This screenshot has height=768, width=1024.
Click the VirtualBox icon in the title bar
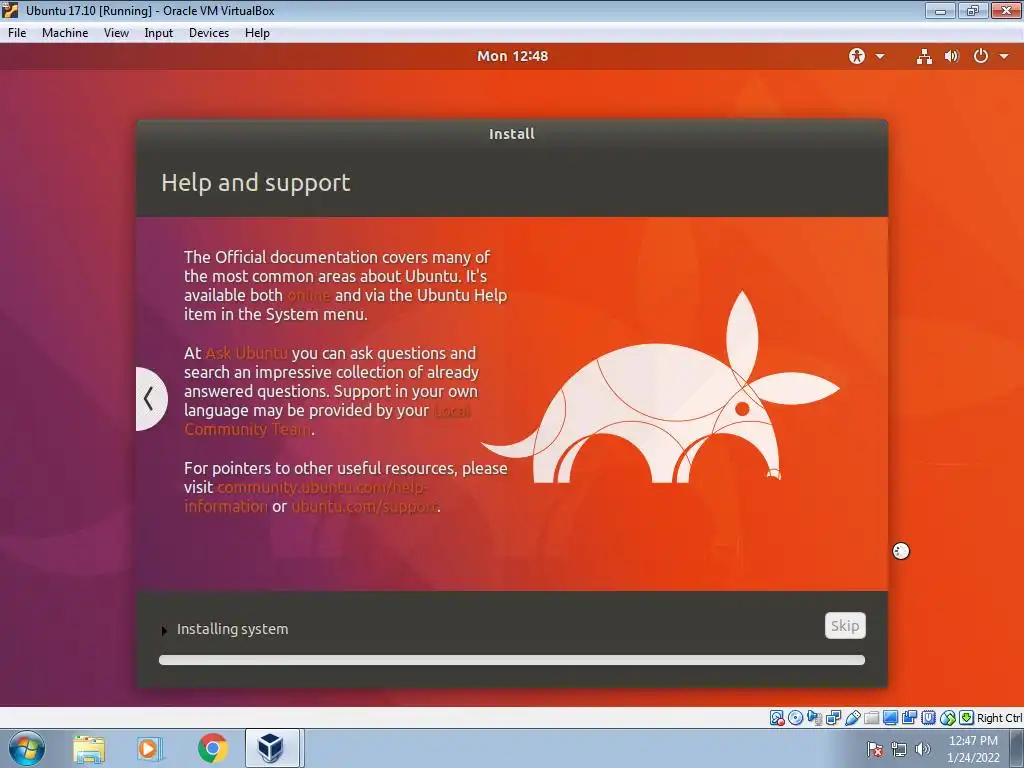pyautogui.click(x=10, y=10)
